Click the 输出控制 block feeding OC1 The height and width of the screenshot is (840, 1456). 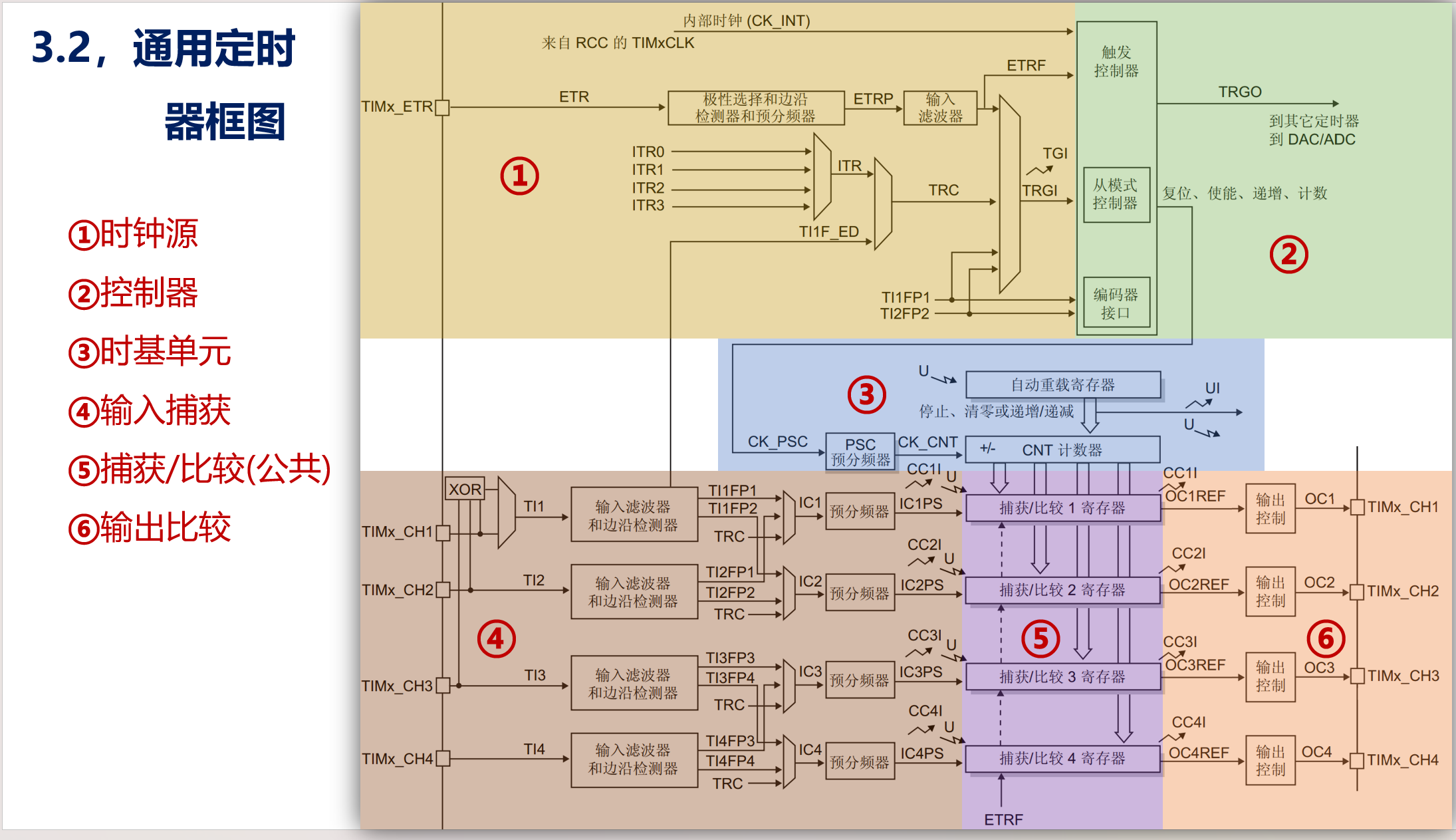coord(1271,509)
